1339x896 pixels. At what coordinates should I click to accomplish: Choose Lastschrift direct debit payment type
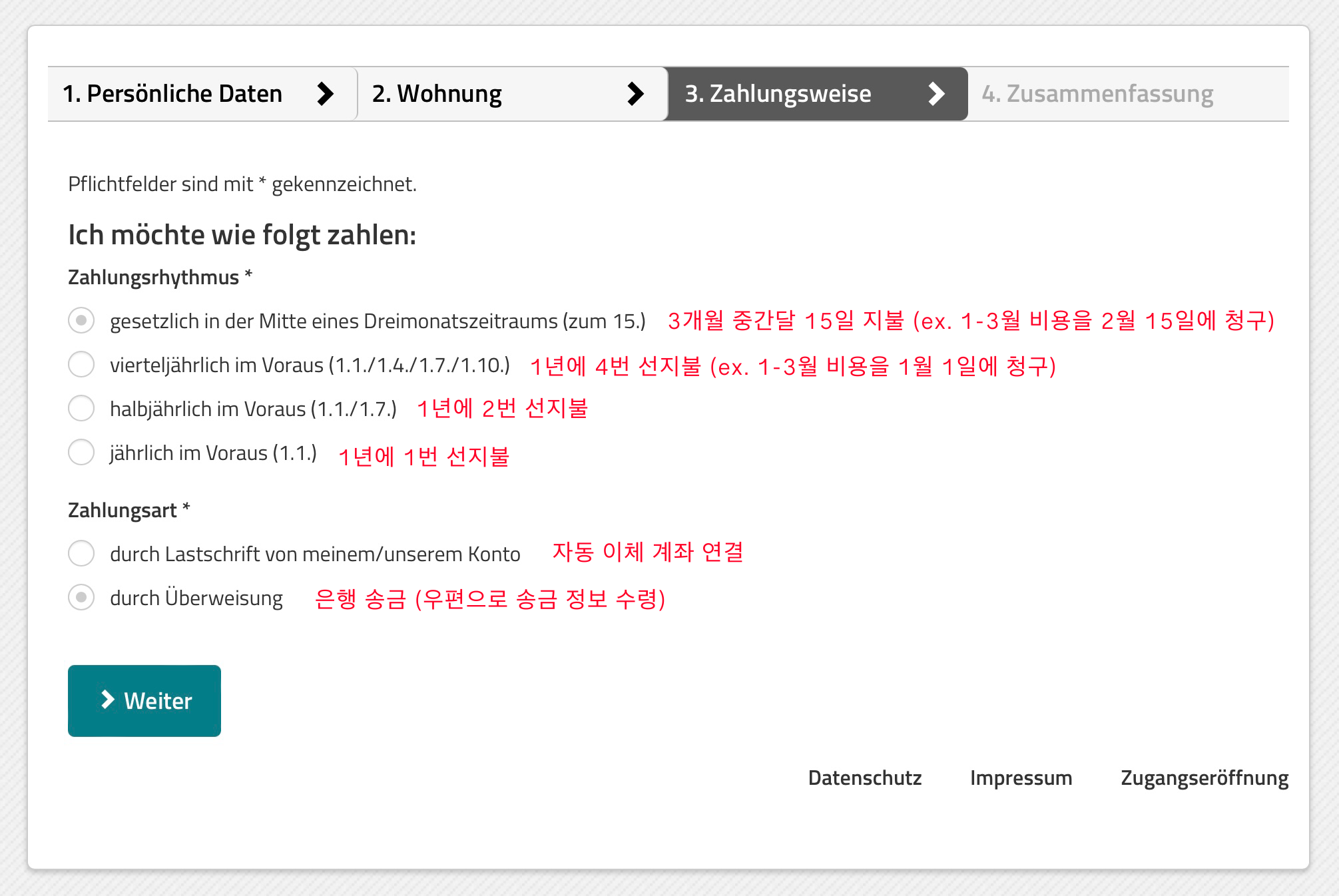(x=81, y=553)
